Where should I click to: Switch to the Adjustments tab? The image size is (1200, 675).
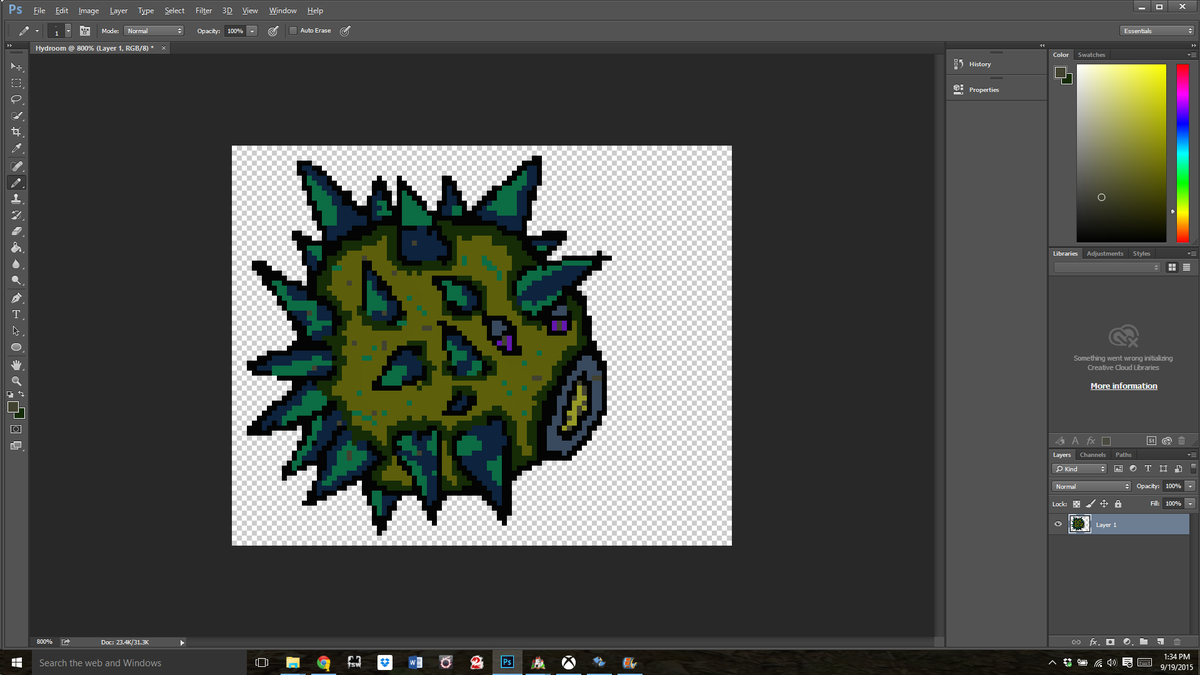point(1105,254)
